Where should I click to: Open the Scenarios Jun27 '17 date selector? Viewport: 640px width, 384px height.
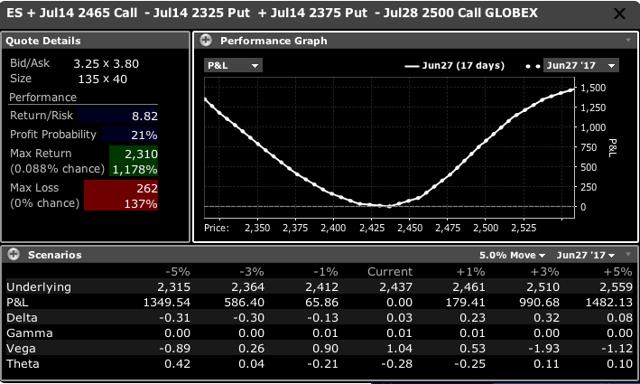586,255
